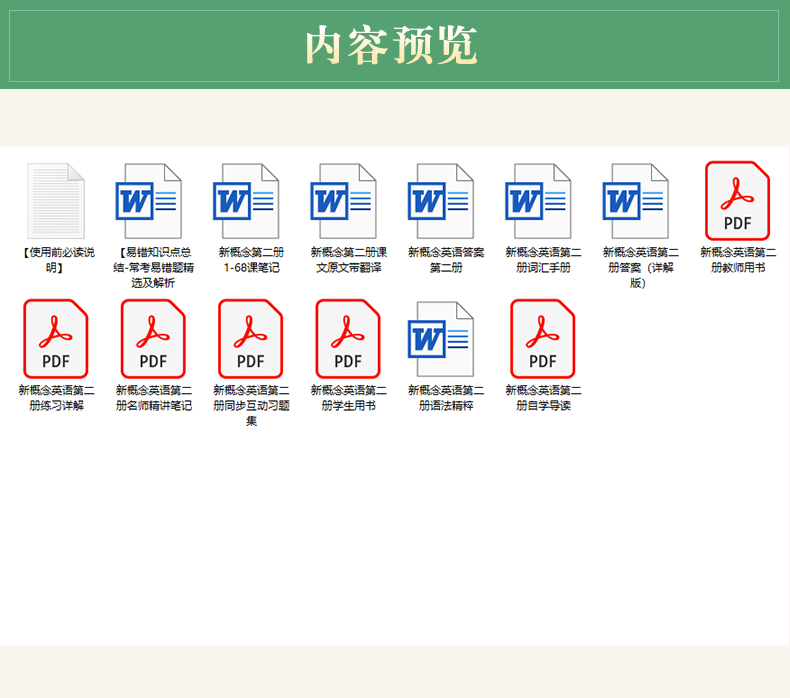Select the file name 新概念英语第二册自学导读
The height and width of the screenshot is (698, 790).
click(x=543, y=398)
